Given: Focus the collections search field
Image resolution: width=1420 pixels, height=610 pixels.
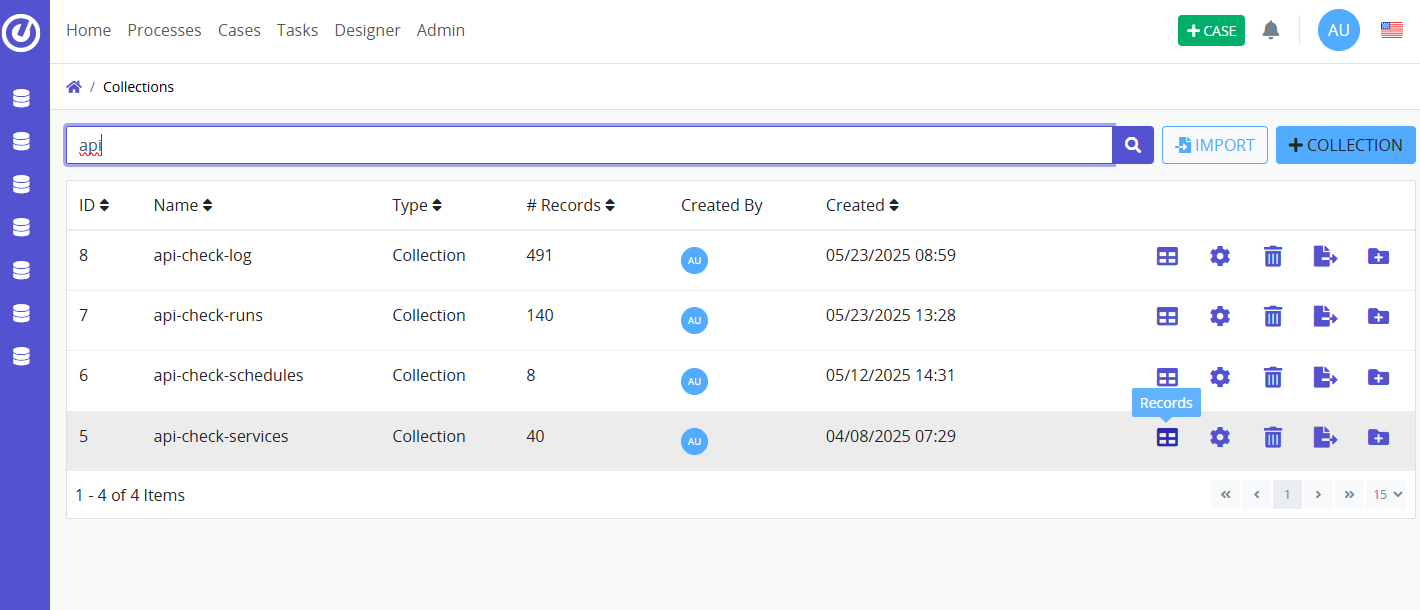Looking at the screenshot, I should [x=590, y=145].
